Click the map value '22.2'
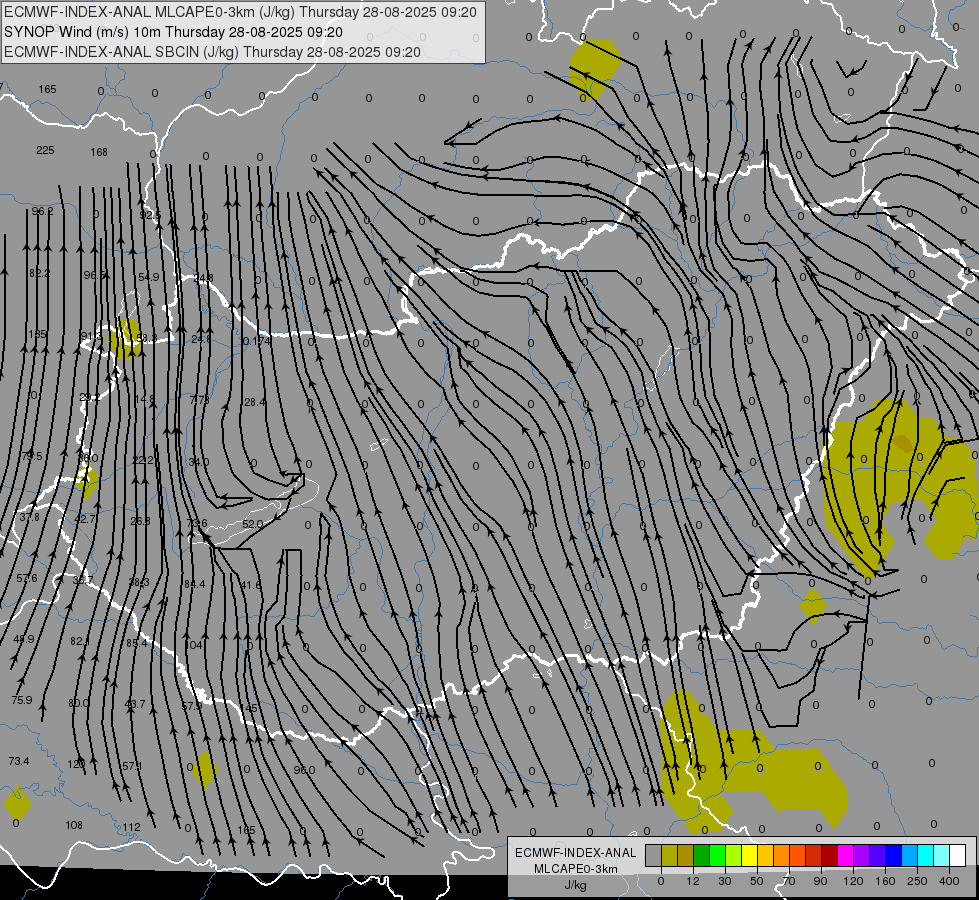 (143, 460)
